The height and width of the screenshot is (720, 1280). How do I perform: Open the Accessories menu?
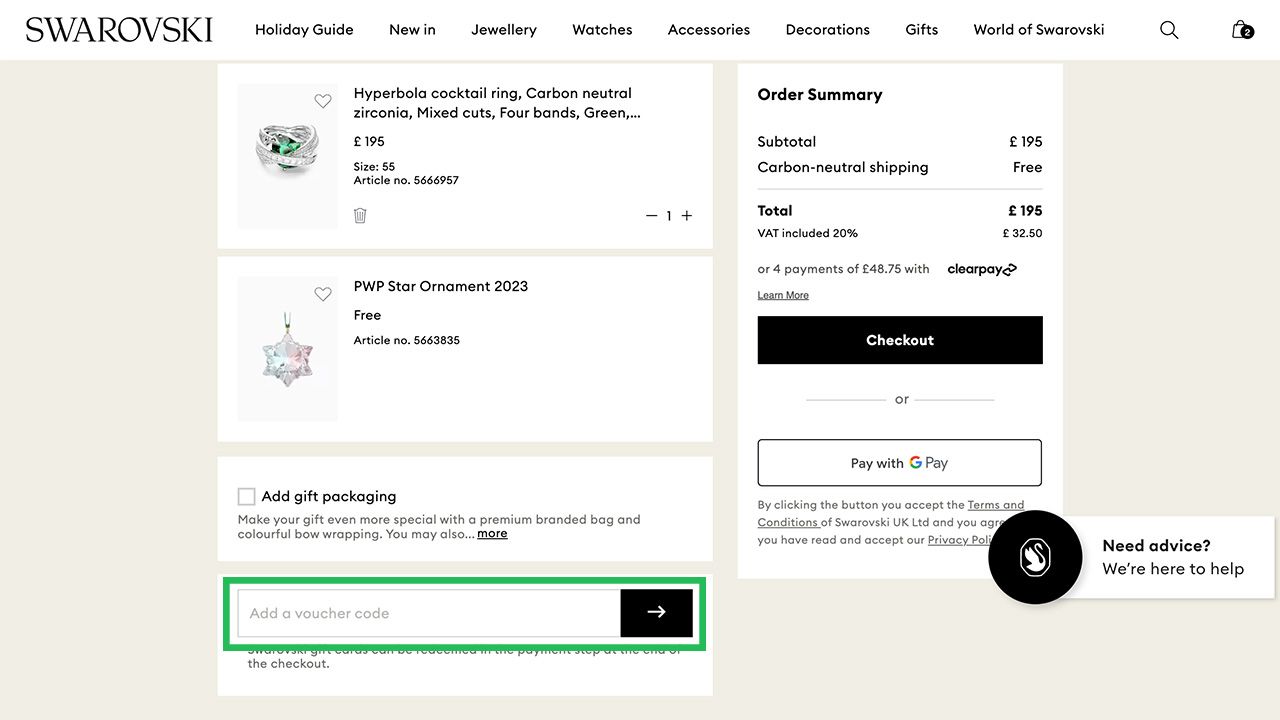[x=709, y=30]
